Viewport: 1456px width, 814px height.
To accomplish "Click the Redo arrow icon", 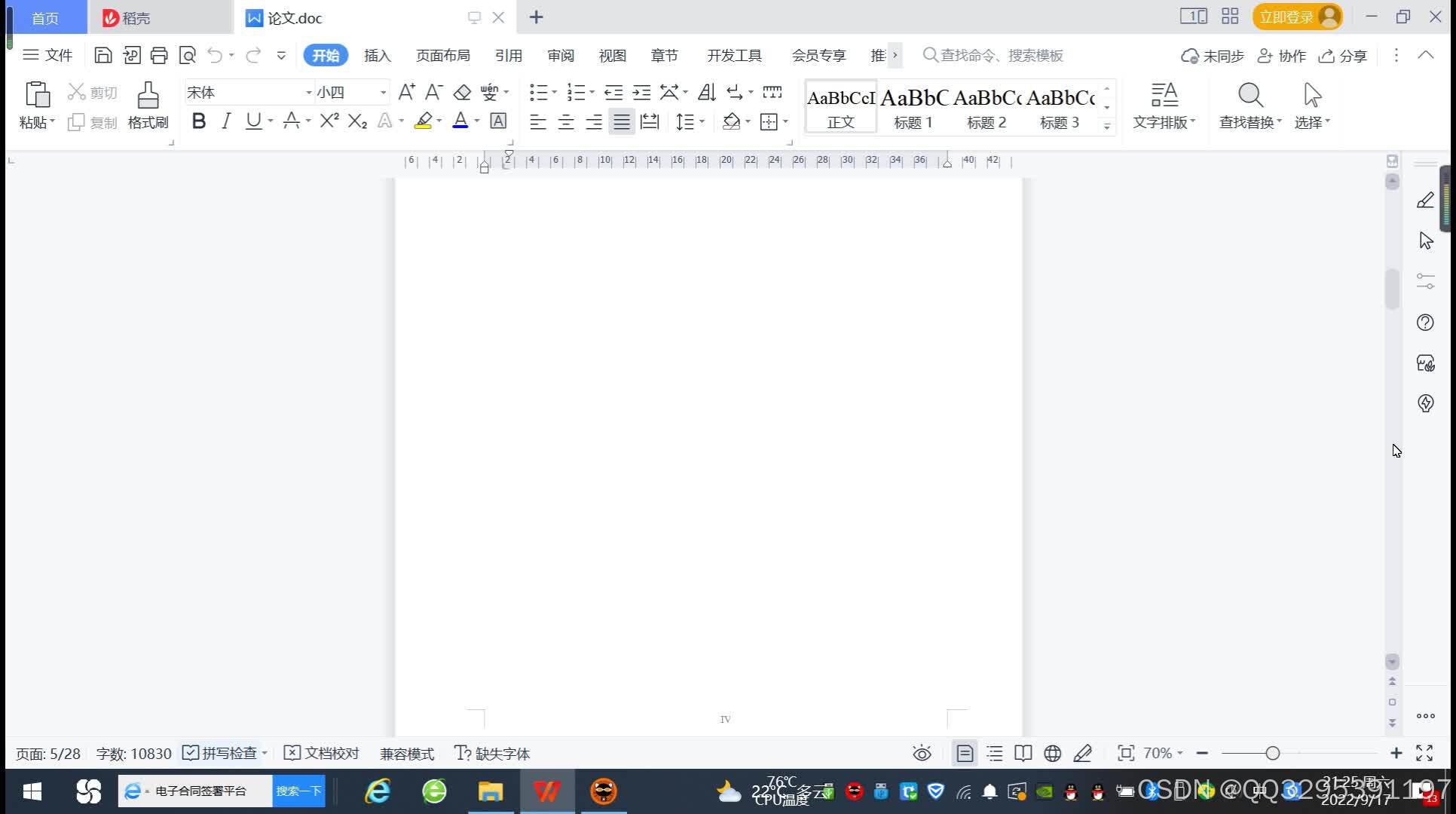I will click(x=253, y=55).
